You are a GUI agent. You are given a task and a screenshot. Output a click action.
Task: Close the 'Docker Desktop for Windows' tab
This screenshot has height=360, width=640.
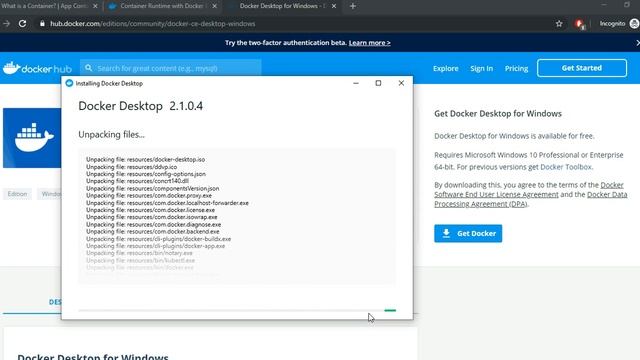coord(334,6)
